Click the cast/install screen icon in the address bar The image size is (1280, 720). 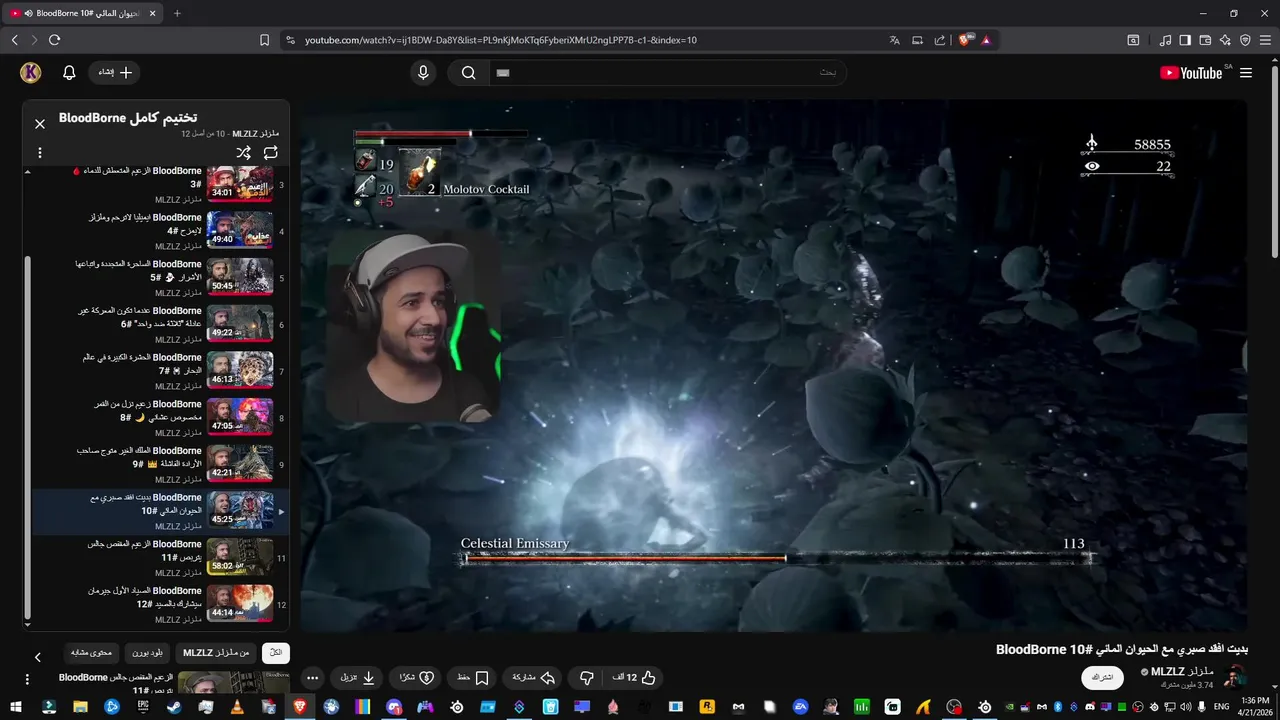click(917, 40)
